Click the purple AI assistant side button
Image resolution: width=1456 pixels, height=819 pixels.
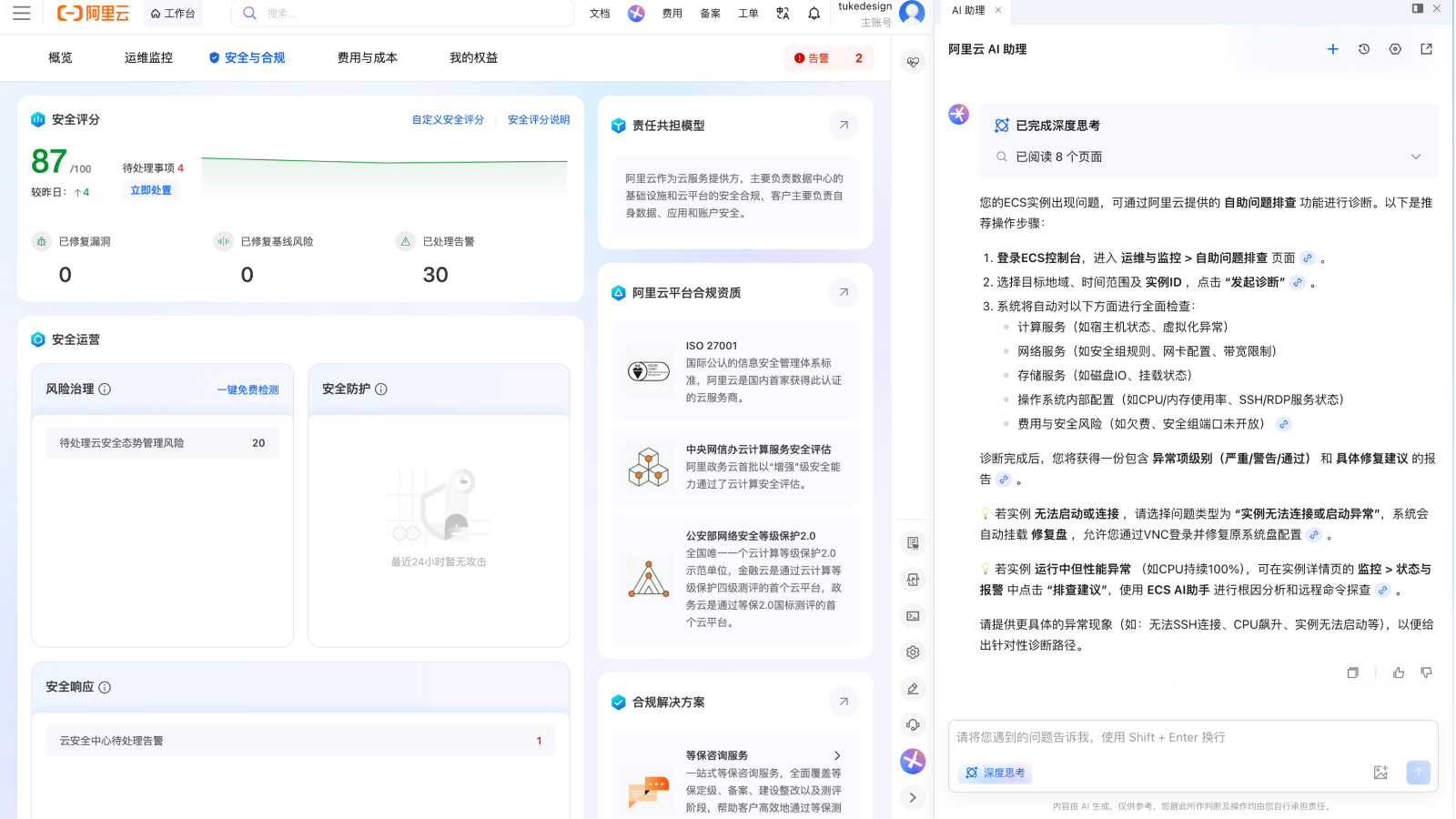click(x=913, y=761)
